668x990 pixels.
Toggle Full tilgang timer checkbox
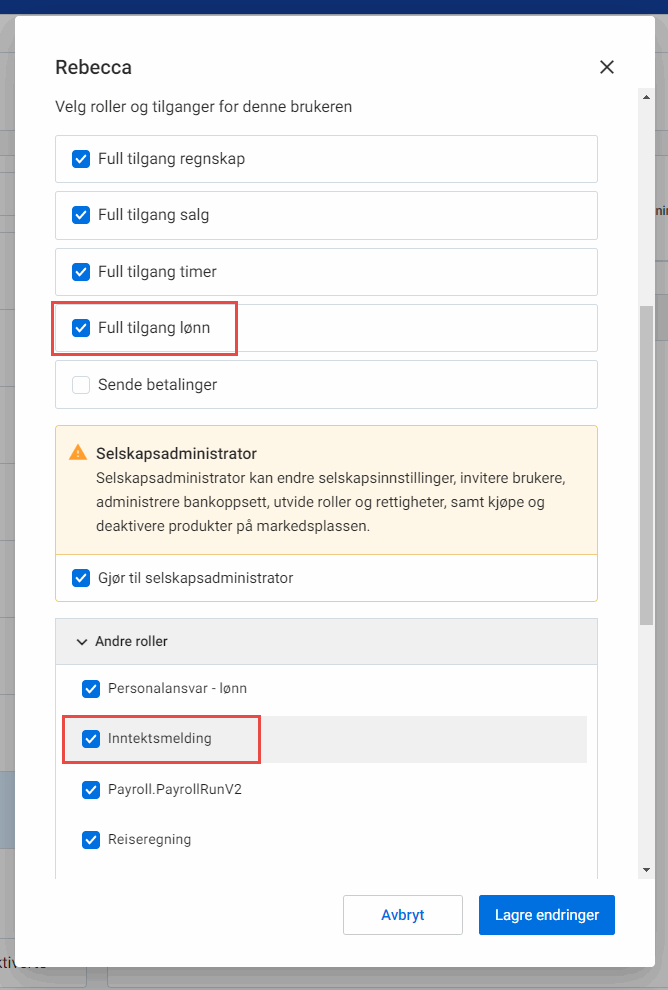(81, 272)
